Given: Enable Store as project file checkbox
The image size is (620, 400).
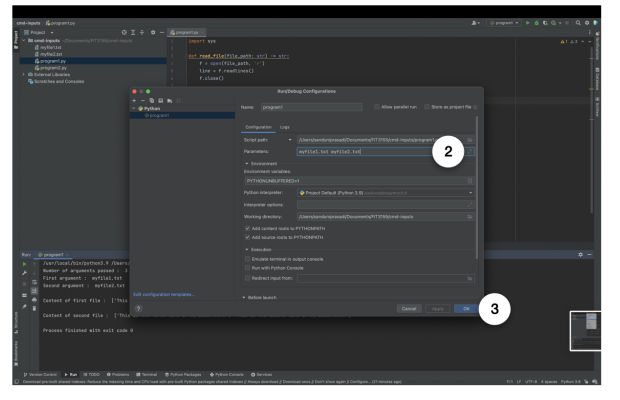Looking at the screenshot, I should (x=427, y=107).
